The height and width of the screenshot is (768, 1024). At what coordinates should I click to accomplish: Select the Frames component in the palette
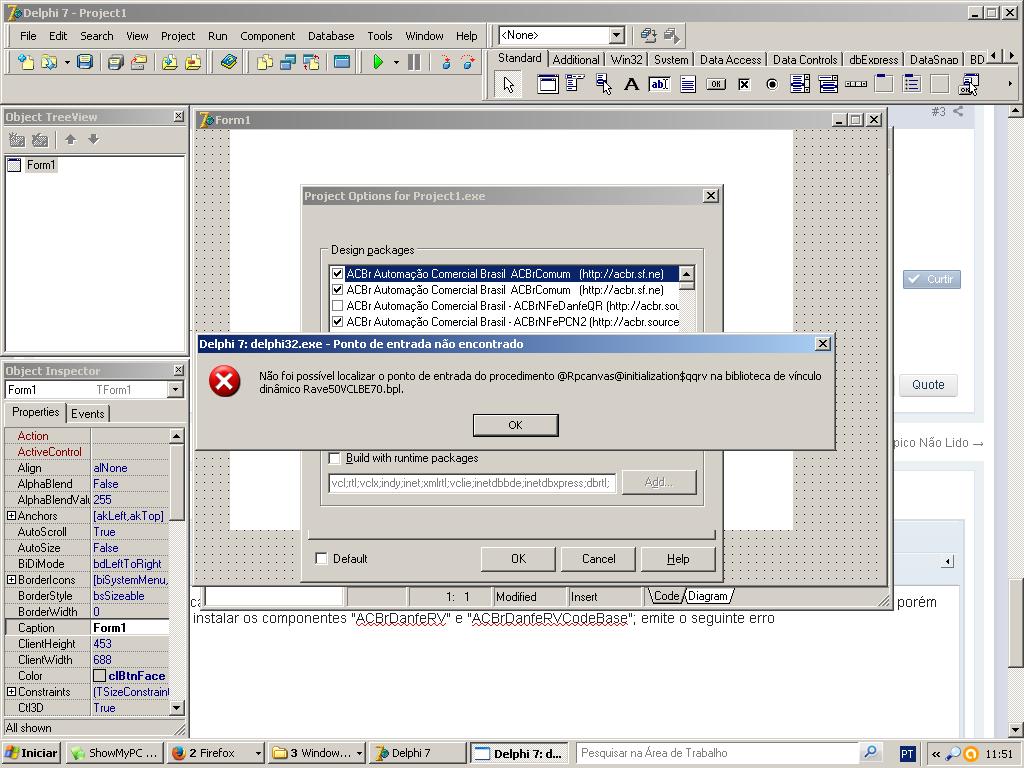point(547,84)
